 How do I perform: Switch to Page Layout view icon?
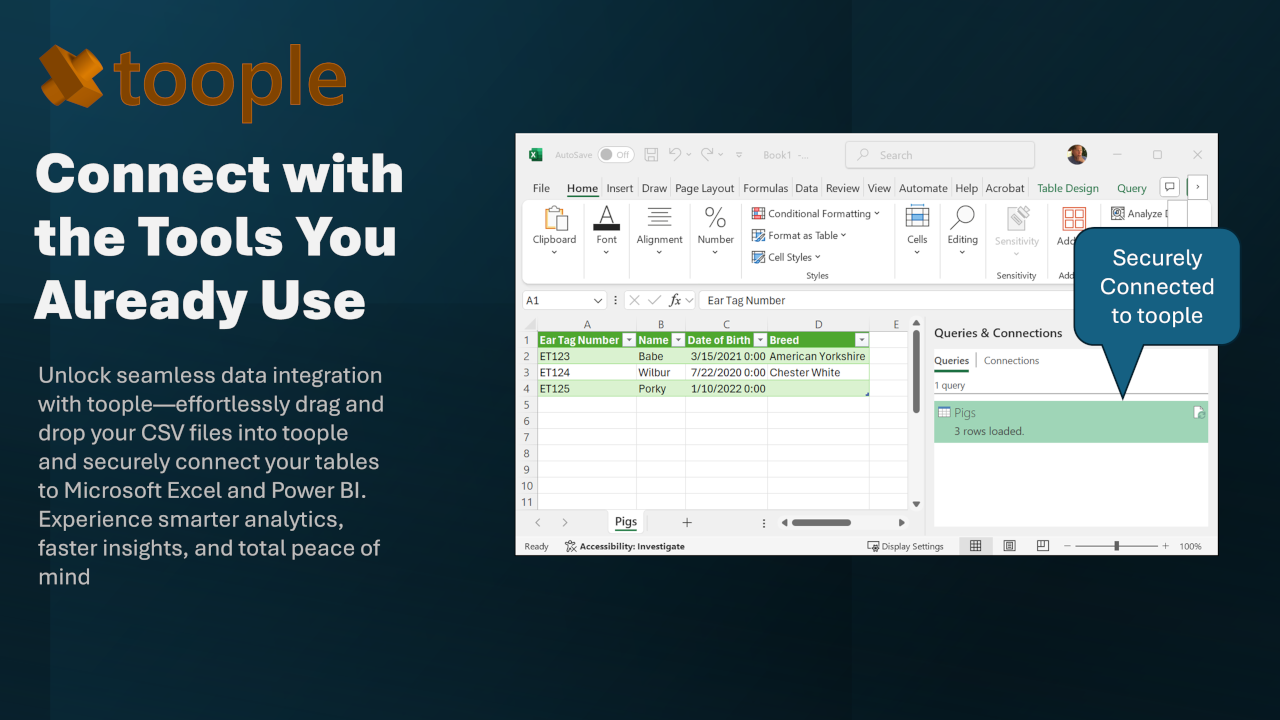[1010, 546]
